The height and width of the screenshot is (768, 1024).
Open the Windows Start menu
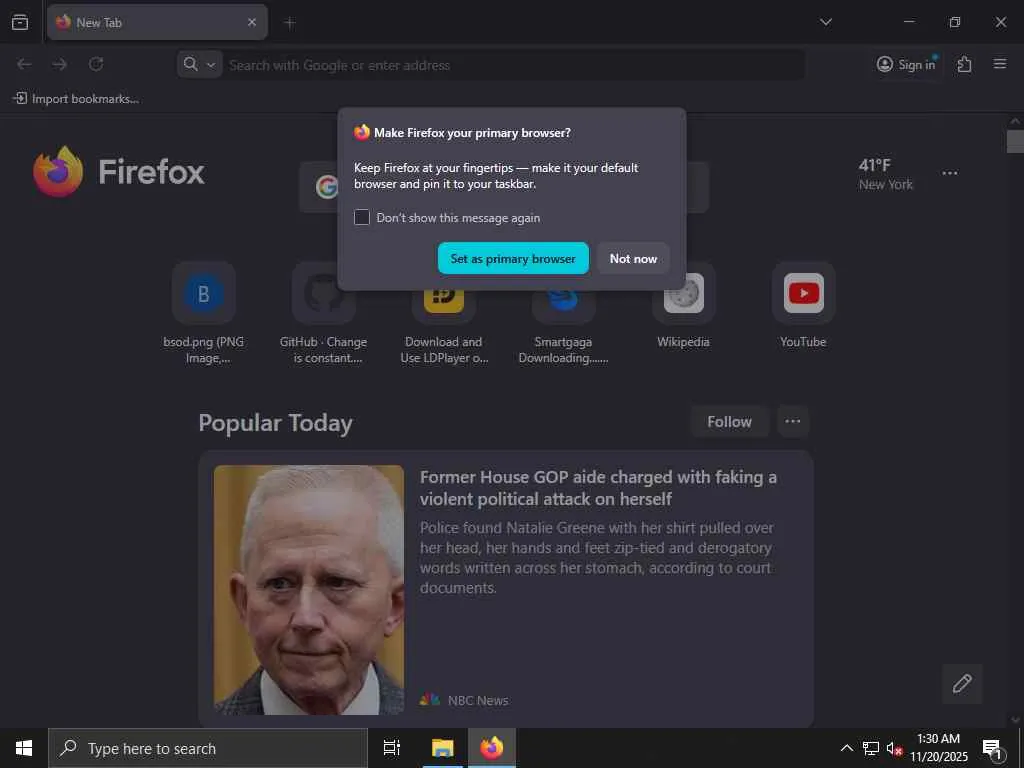pyautogui.click(x=24, y=748)
